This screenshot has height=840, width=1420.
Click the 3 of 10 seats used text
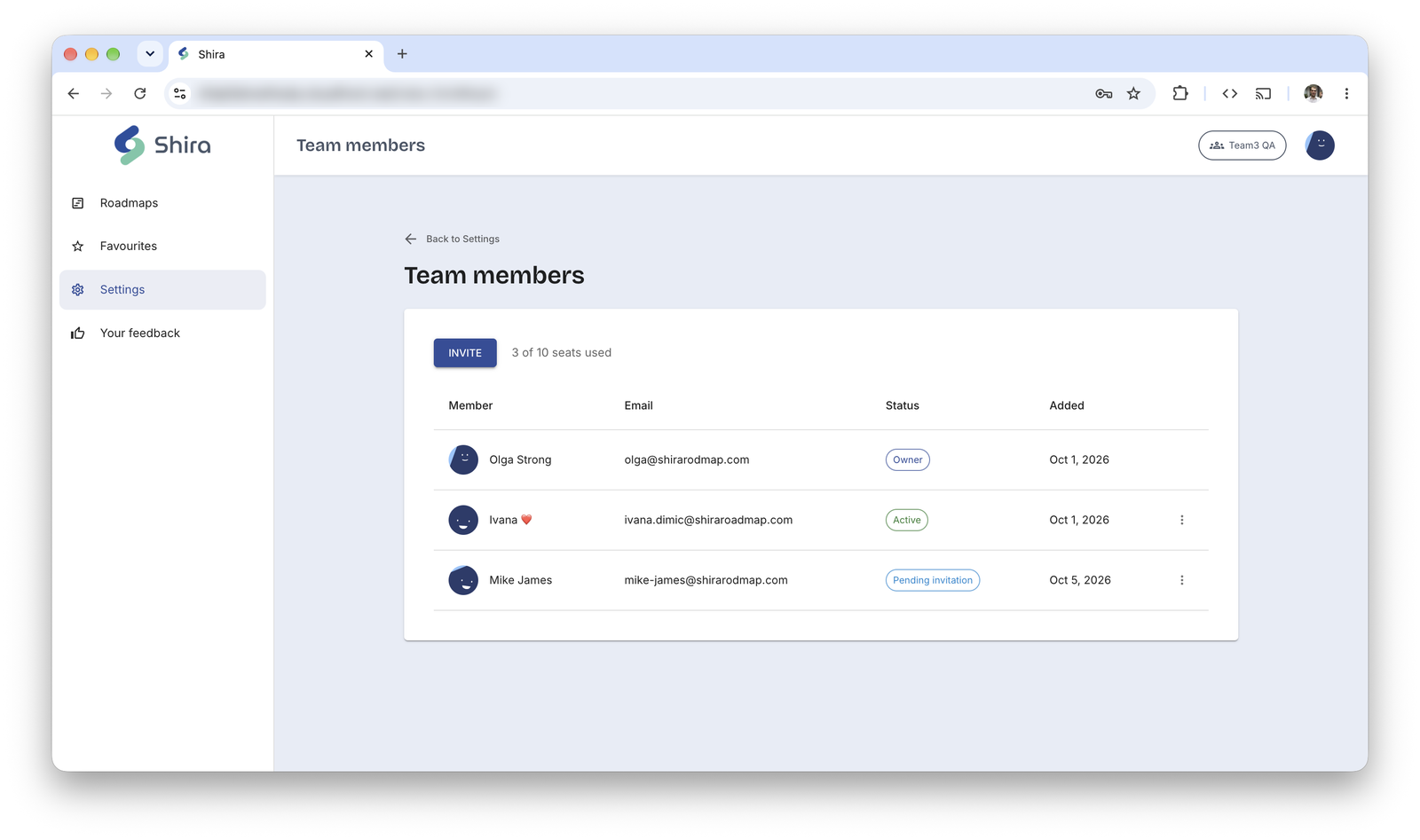tap(562, 353)
